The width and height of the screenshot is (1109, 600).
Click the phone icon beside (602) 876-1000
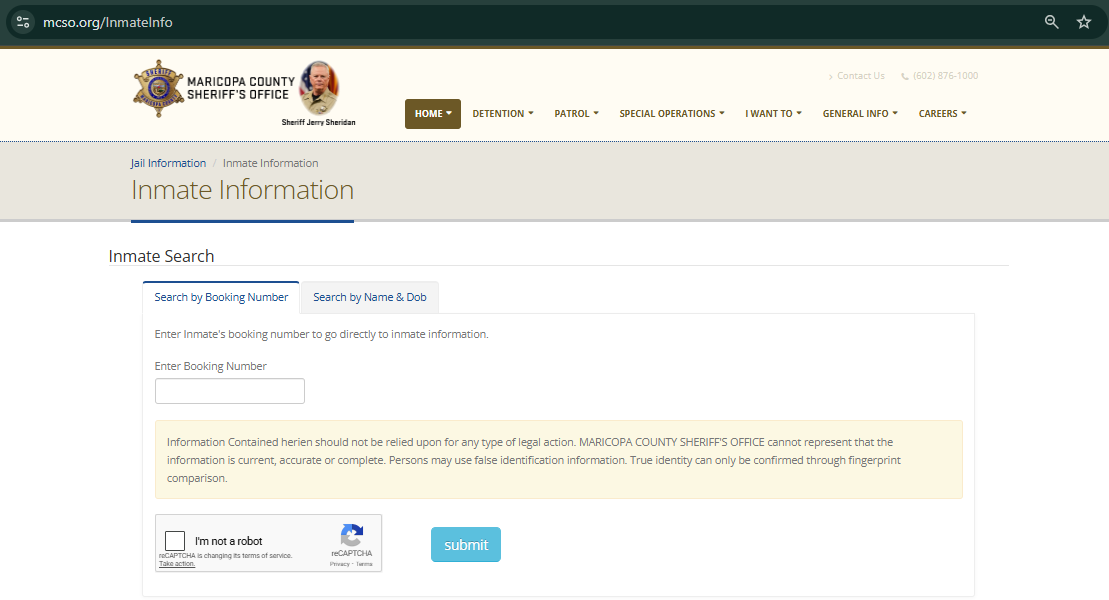pyautogui.click(x=905, y=76)
